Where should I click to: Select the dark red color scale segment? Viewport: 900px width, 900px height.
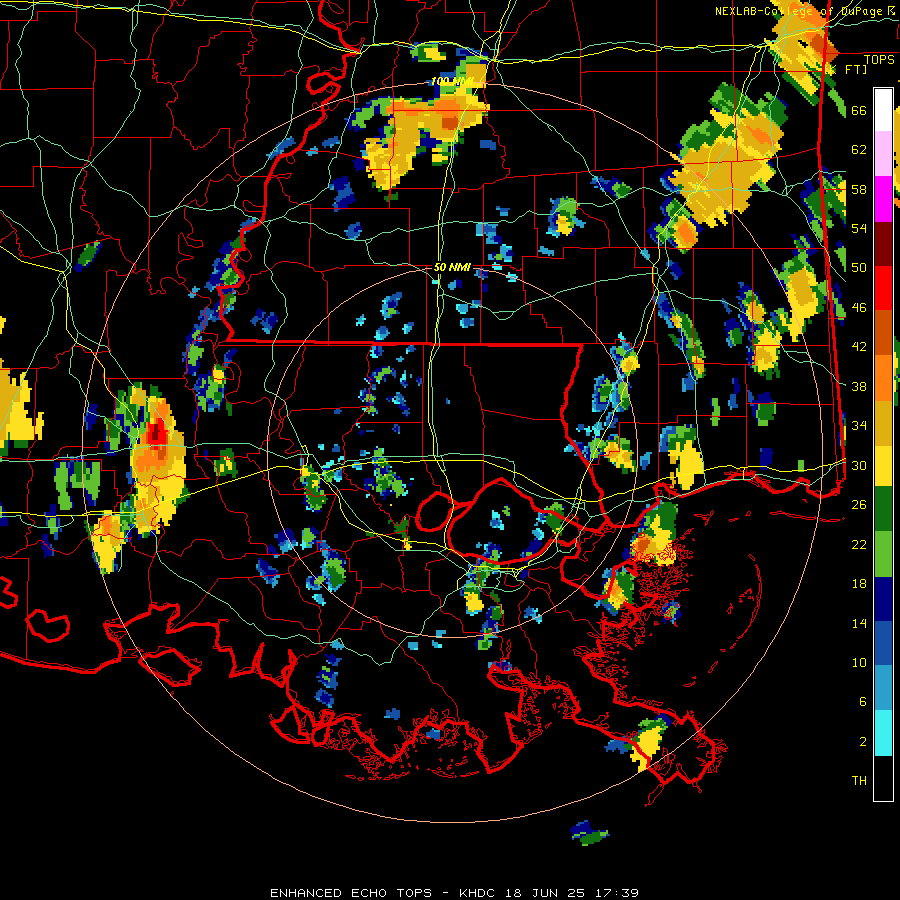[x=883, y=244]
